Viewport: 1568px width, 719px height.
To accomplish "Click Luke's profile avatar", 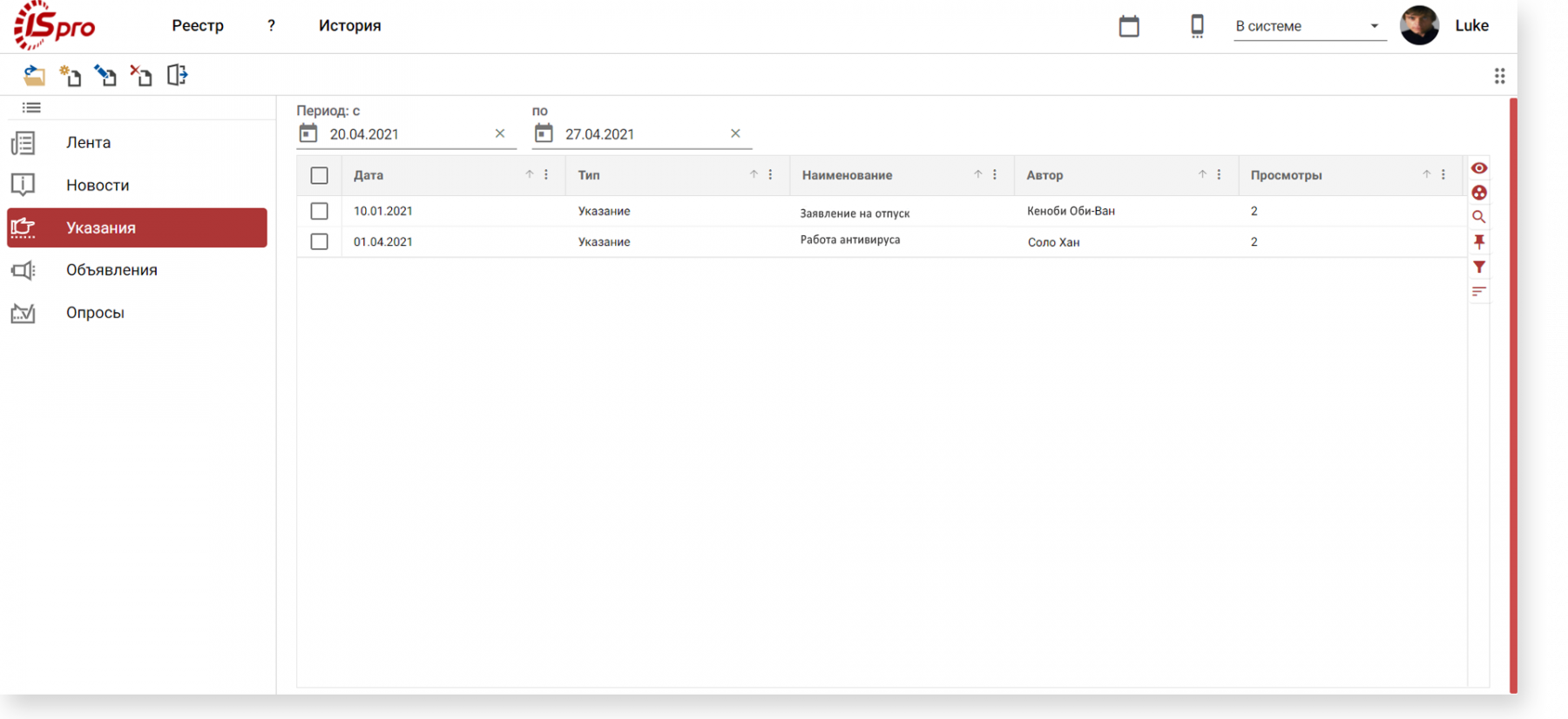I will 1419,25.
